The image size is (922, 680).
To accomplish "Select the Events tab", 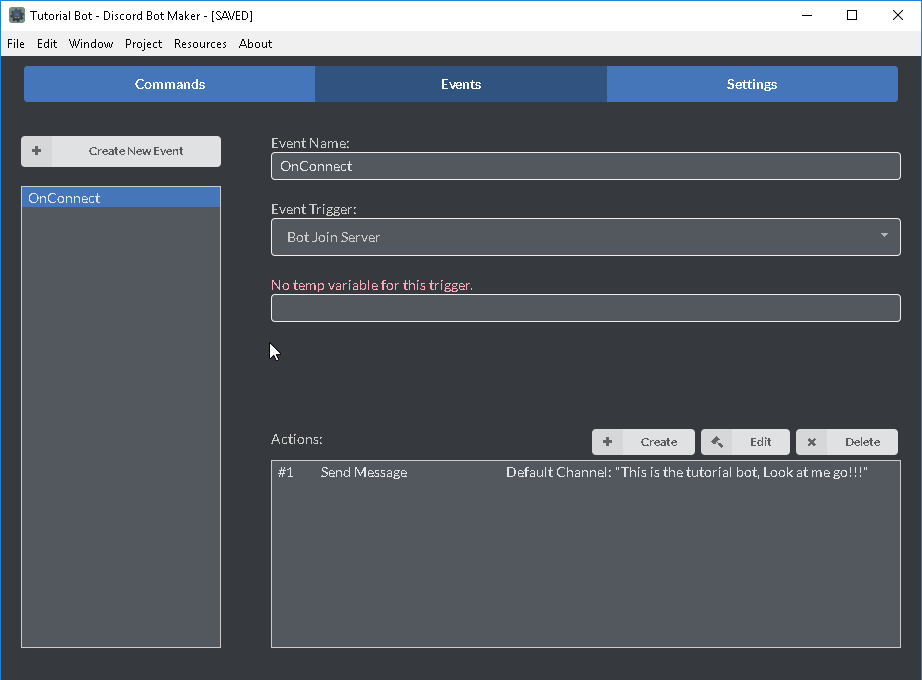I will click(461, 84).
